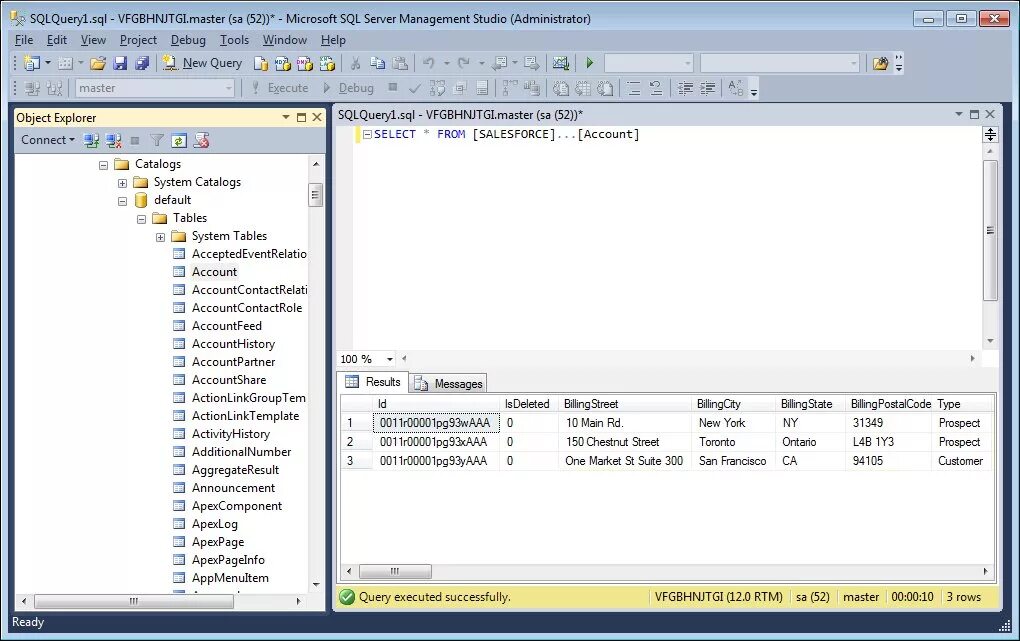The width and height of the screenshot is (1020, 641).
Task: Click the Copy icon in the toolbar
Action: 377,63
